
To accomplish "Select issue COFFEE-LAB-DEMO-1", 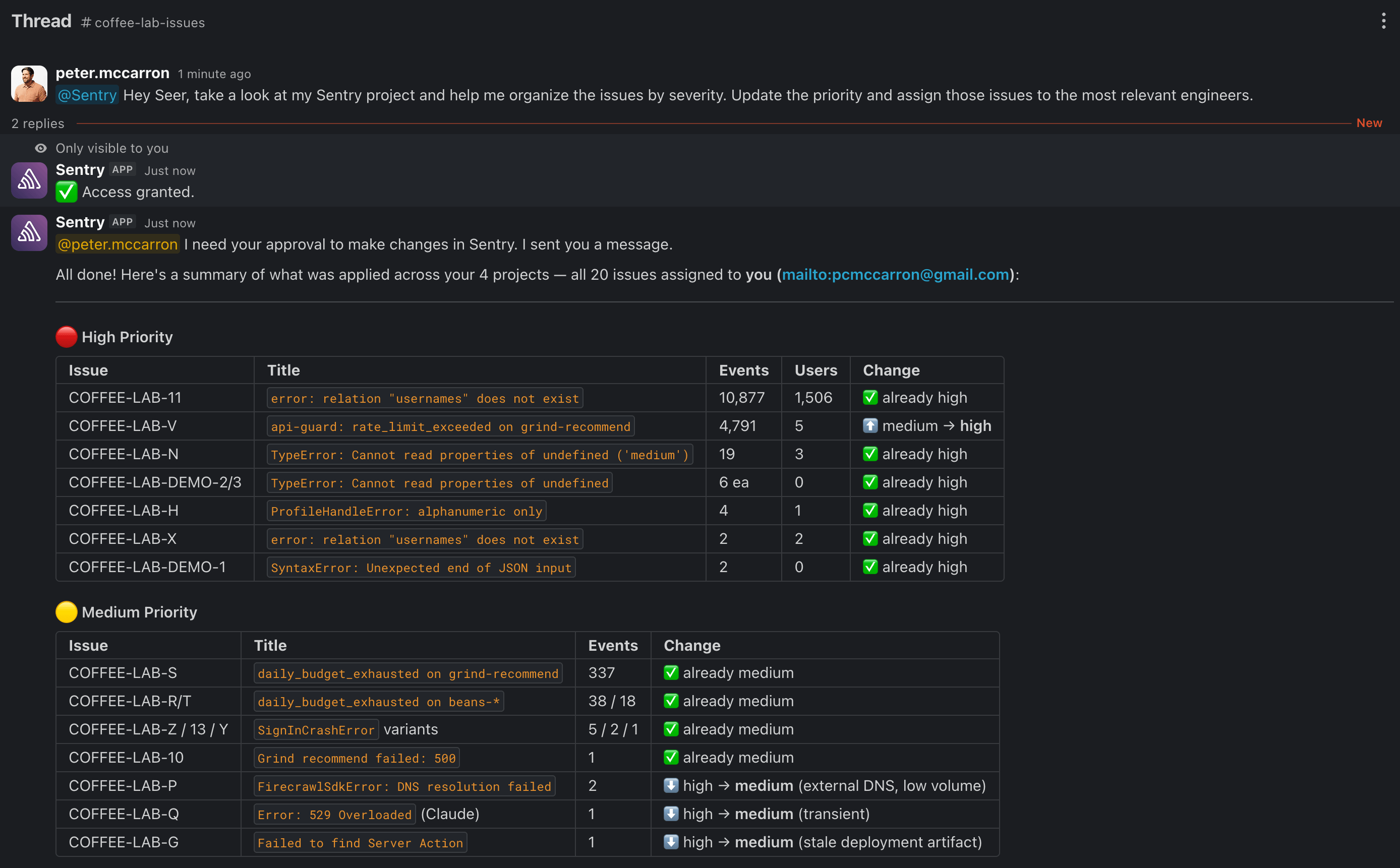I will [x=148, y=567].
